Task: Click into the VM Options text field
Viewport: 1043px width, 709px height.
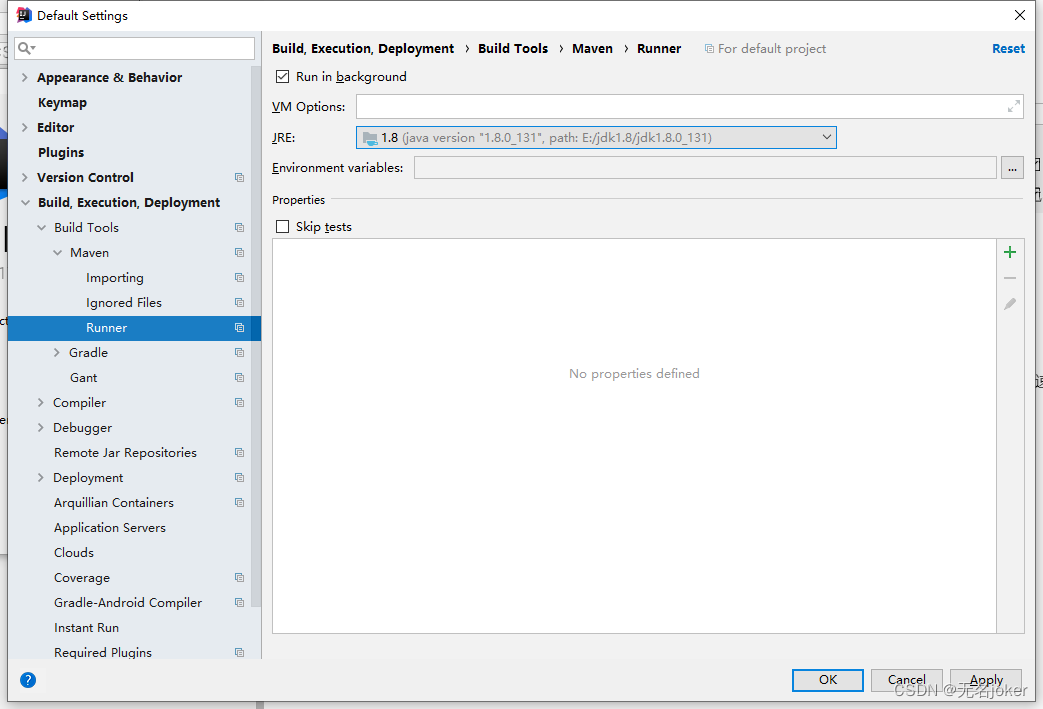Action: coord(689,106)
